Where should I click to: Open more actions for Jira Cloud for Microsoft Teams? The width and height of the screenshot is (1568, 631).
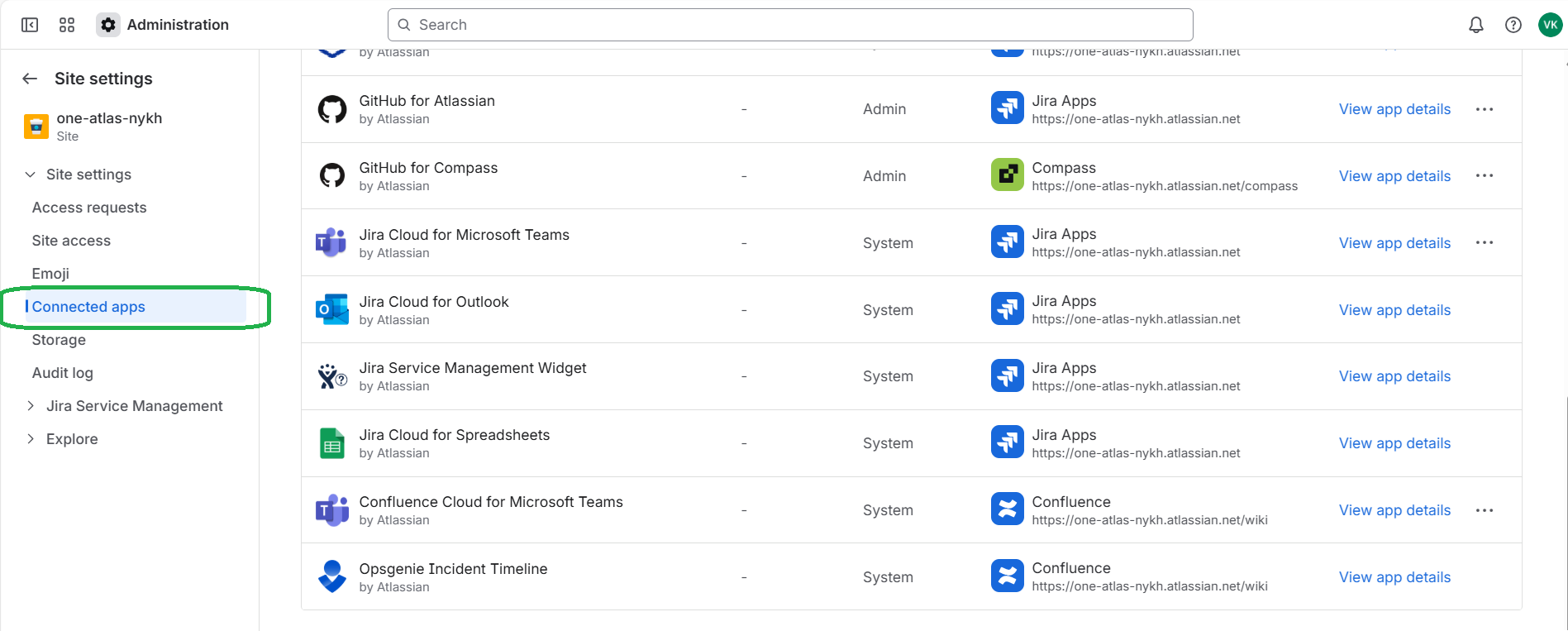pyautogui.click(x=1485, y=242)
